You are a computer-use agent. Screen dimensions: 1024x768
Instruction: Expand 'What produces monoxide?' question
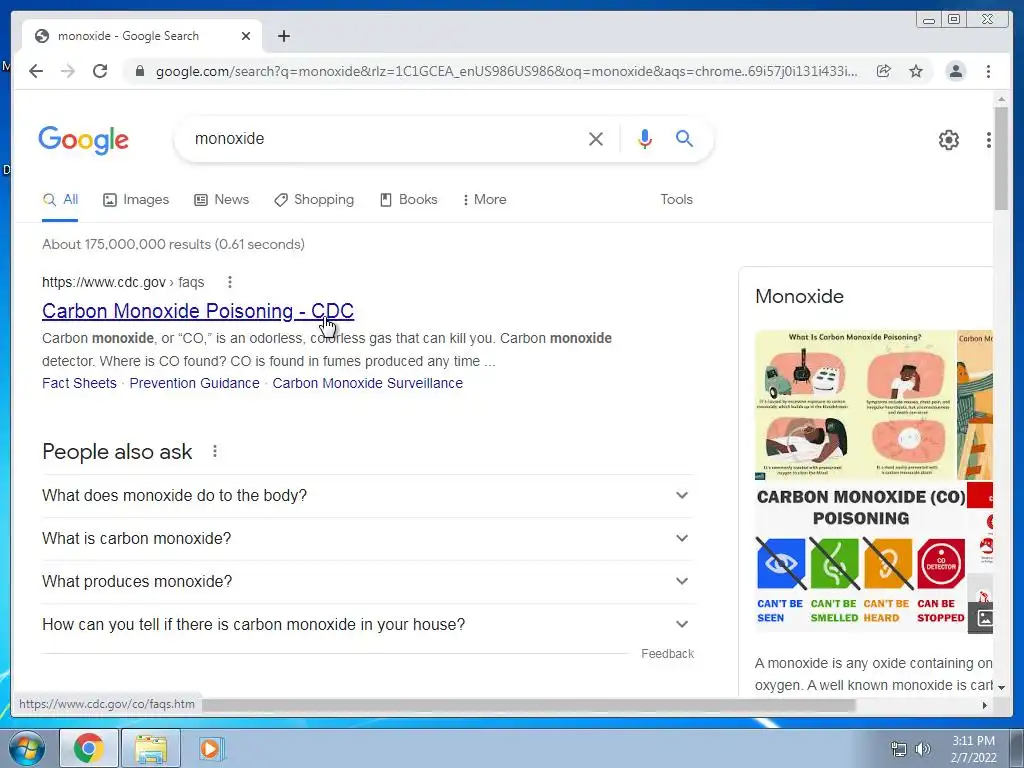coord(368,581)
